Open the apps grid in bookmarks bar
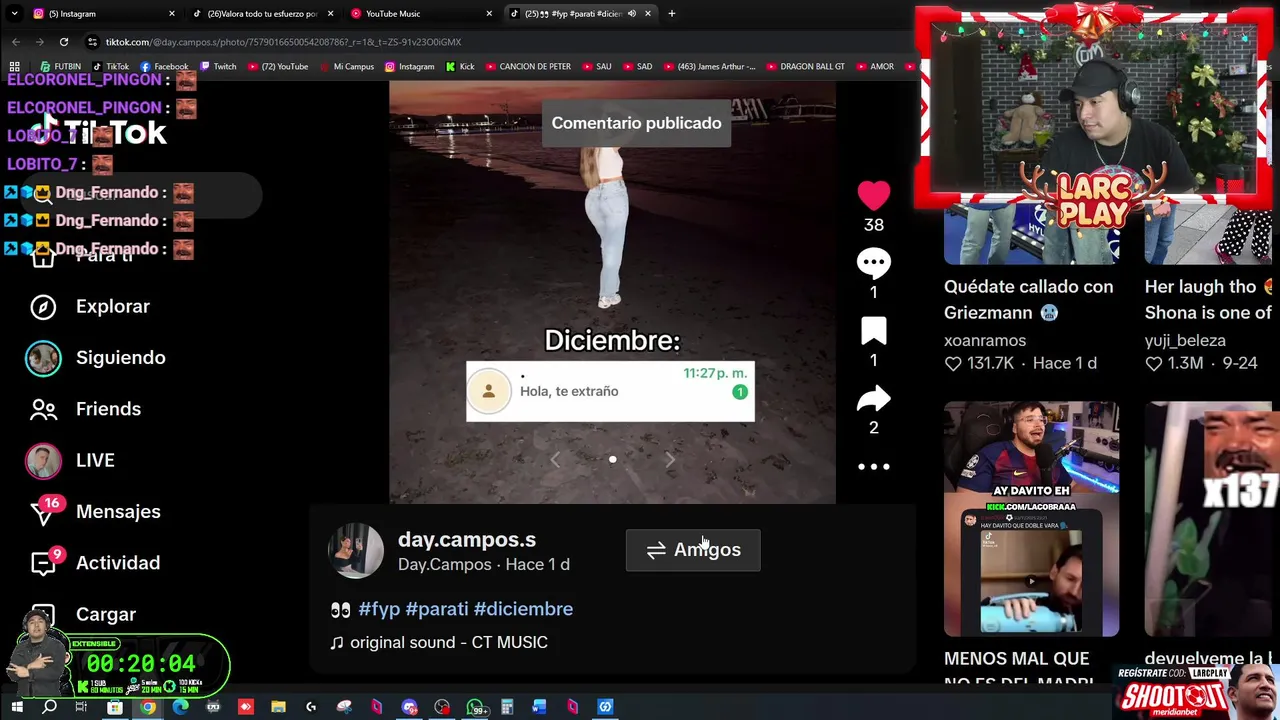This screenshot has width=1280, height=720. pos(14,67)
